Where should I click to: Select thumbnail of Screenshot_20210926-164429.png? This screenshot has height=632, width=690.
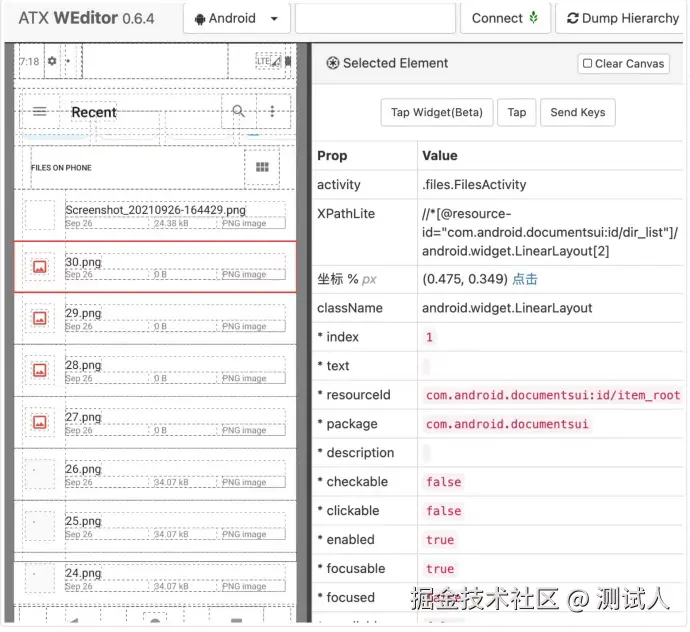pyautogui.click(x=40, y=215)
